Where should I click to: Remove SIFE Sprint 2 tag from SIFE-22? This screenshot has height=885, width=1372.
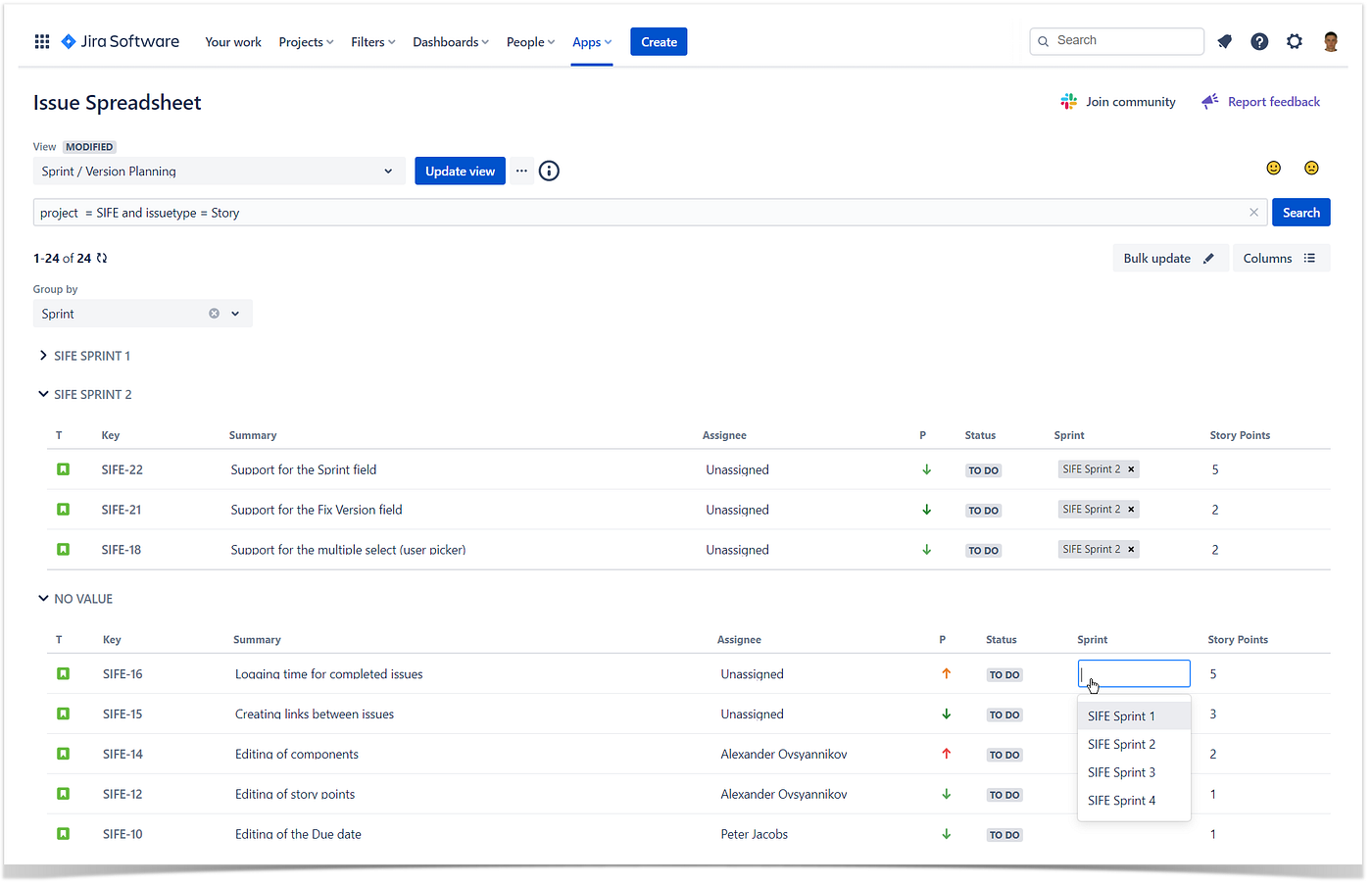point(1131,469)
